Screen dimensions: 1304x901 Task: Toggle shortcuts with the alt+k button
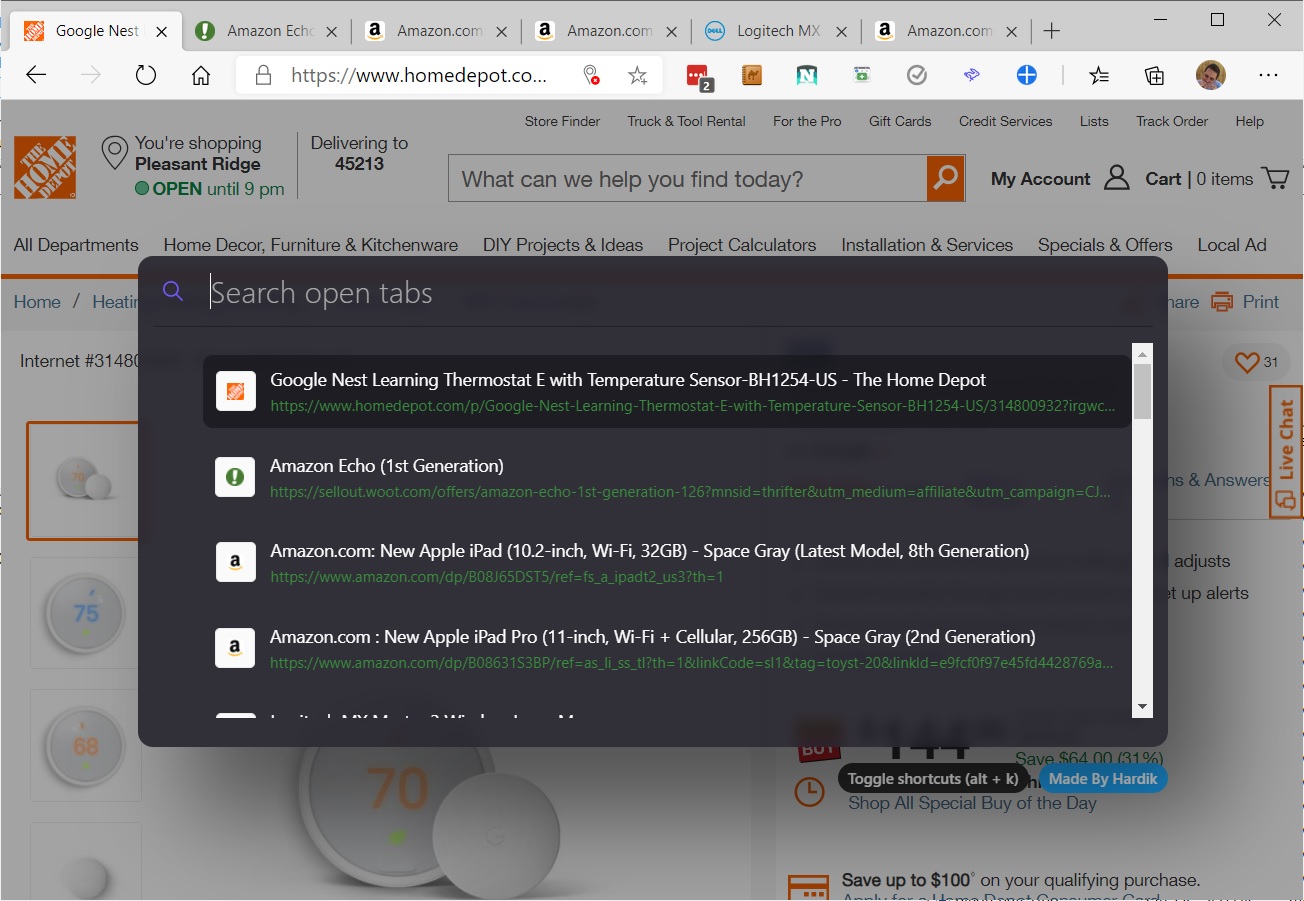pos(932,779)
